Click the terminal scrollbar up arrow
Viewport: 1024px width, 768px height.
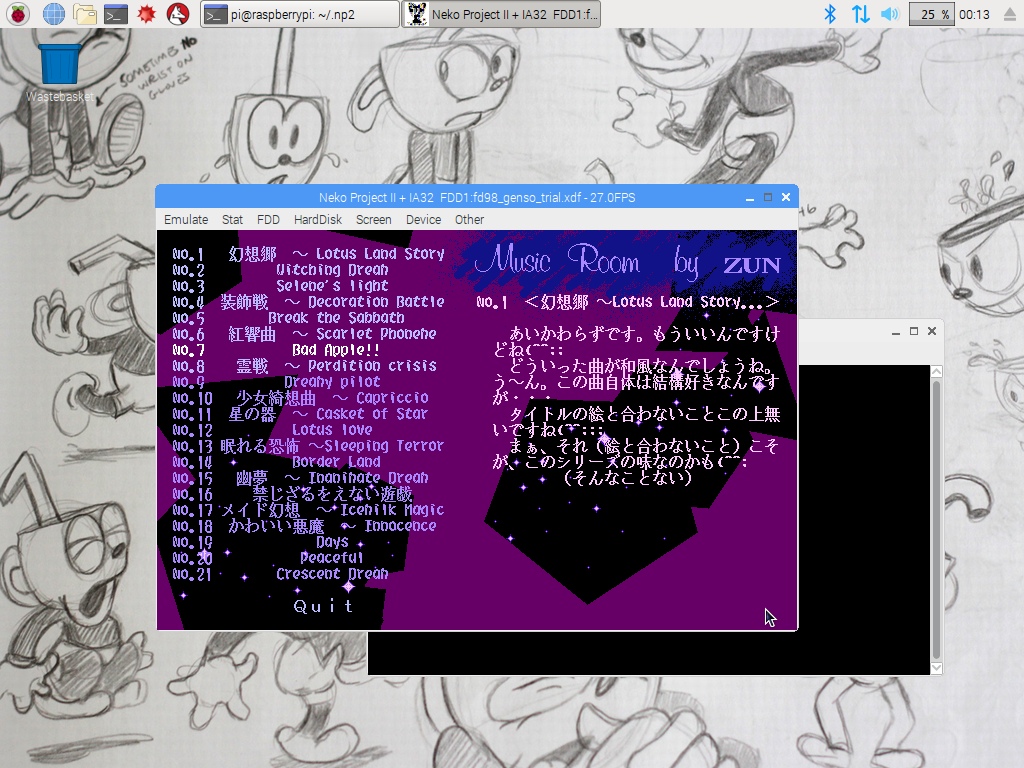tap(936, 372)
